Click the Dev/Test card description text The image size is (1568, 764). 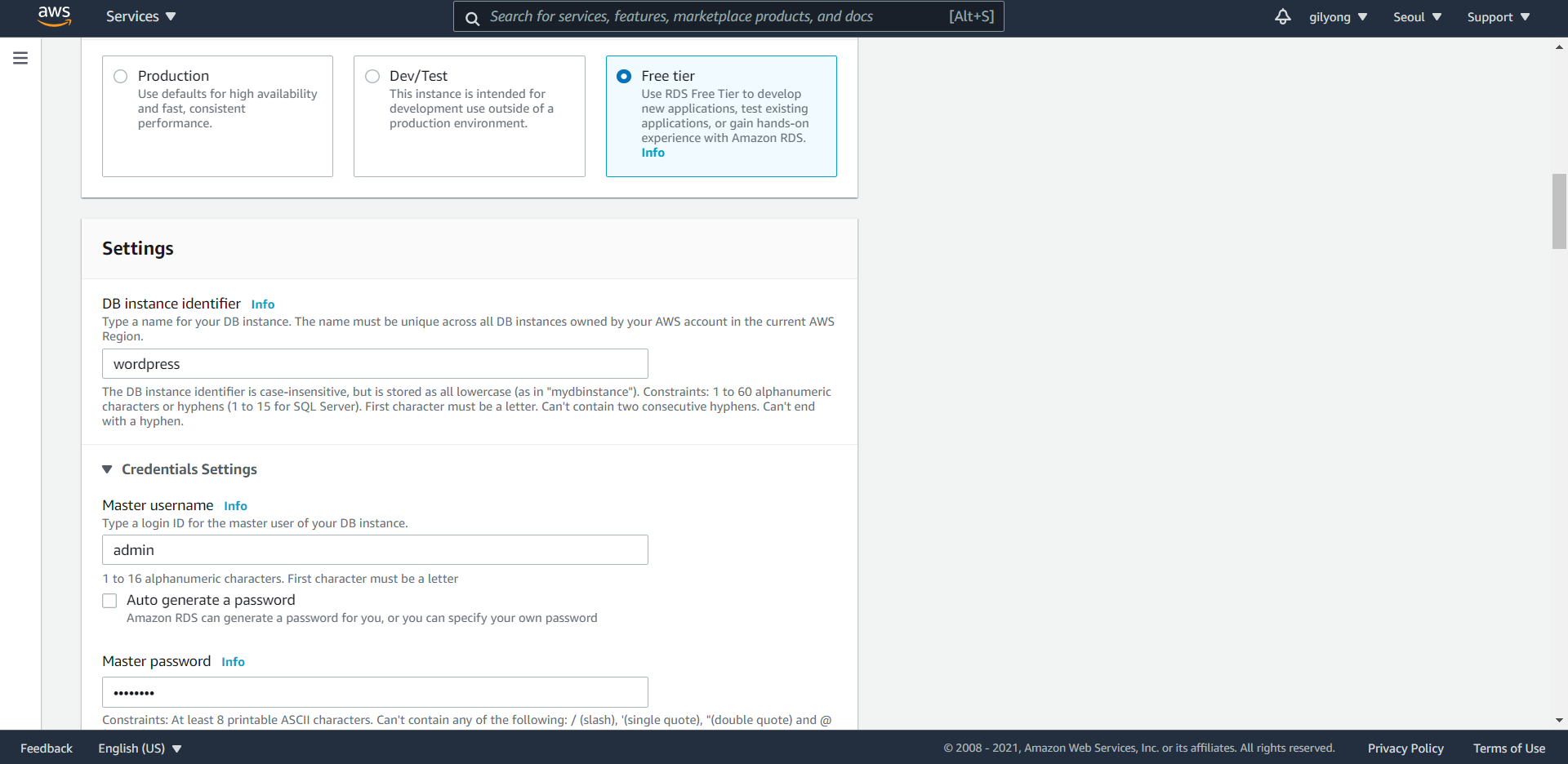pos(471,109)
